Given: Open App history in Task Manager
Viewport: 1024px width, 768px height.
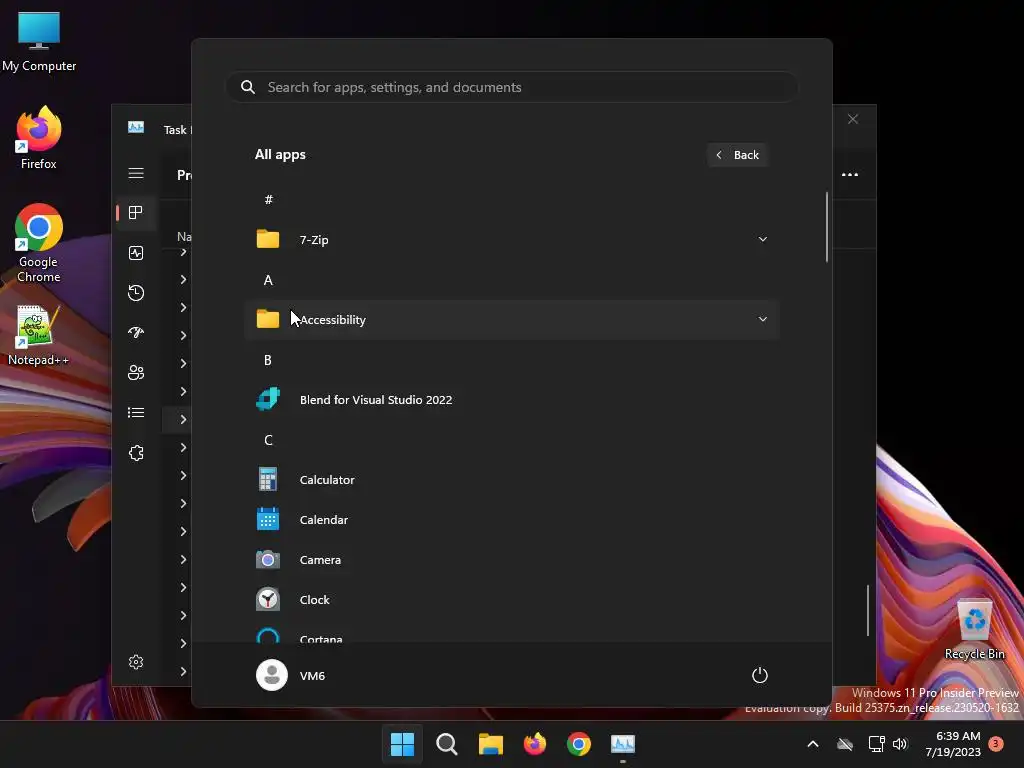Looking at the screenshot, I should click(x=136, y=293).
